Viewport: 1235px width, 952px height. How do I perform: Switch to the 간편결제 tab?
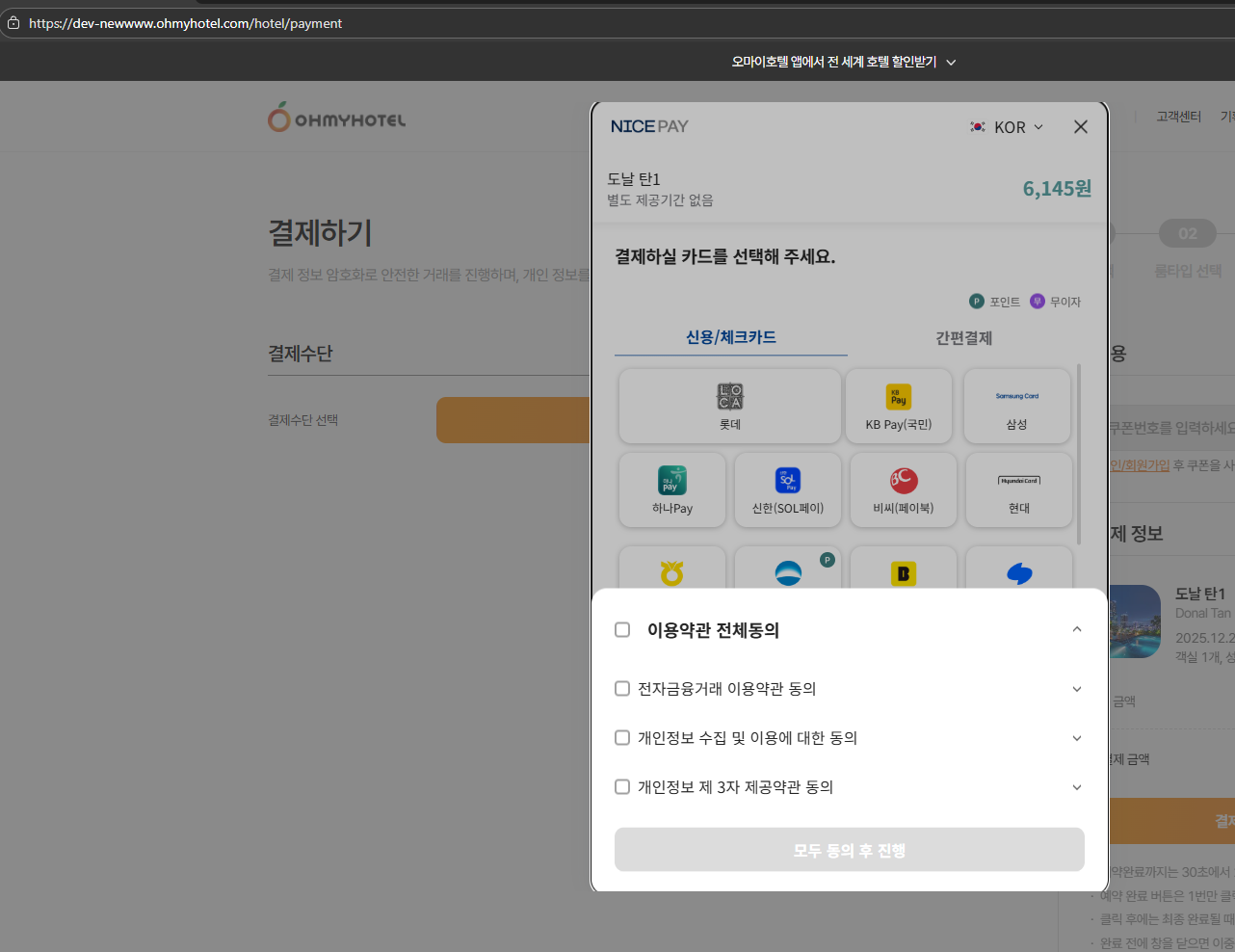[963, 338]
